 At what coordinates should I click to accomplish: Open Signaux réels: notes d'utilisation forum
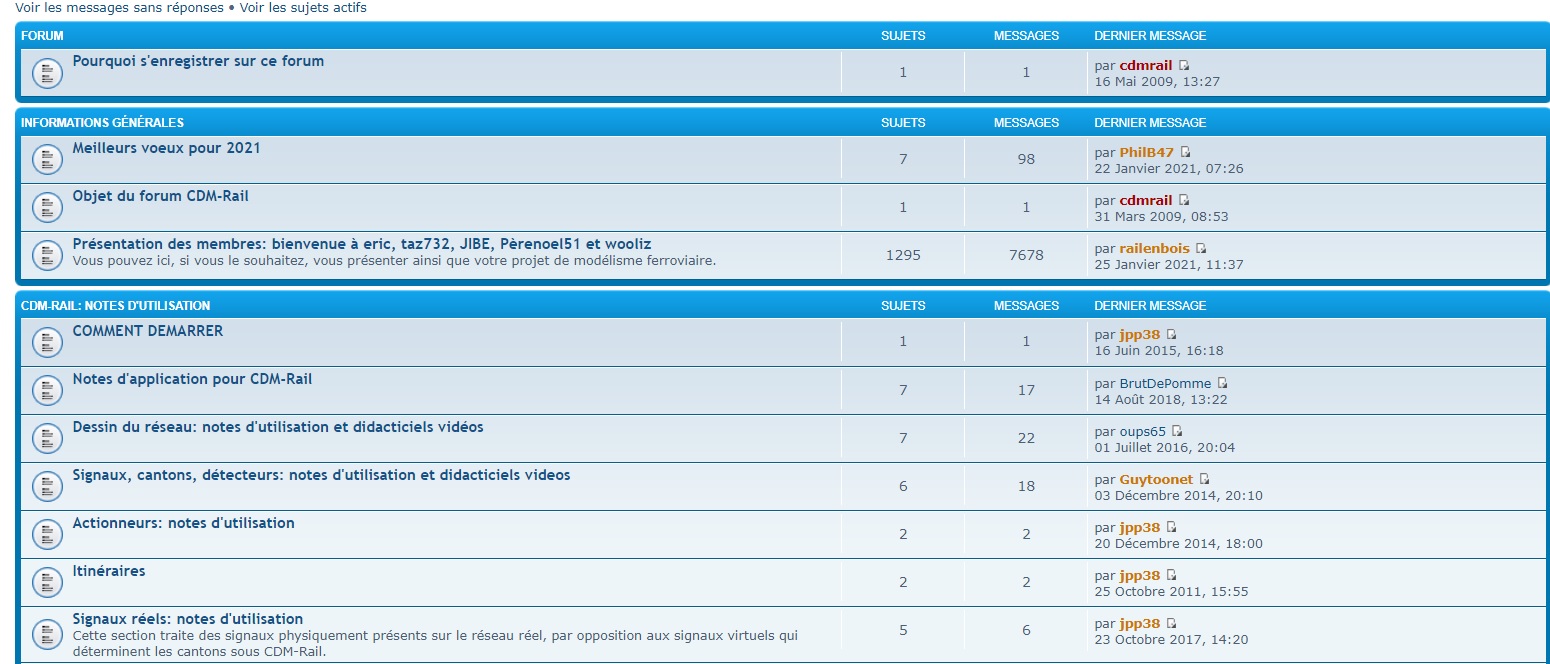tap(188, 619)
